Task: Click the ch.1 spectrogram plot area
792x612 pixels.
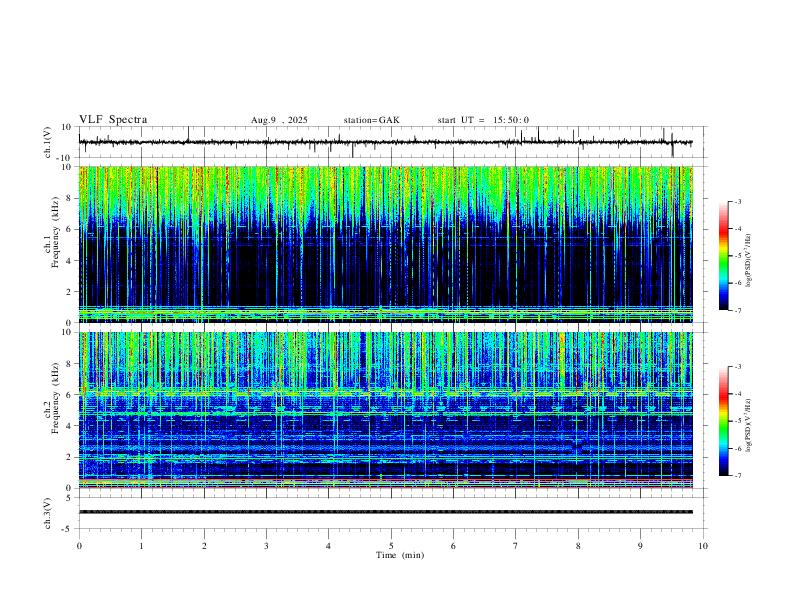Action: click(386, 244)
